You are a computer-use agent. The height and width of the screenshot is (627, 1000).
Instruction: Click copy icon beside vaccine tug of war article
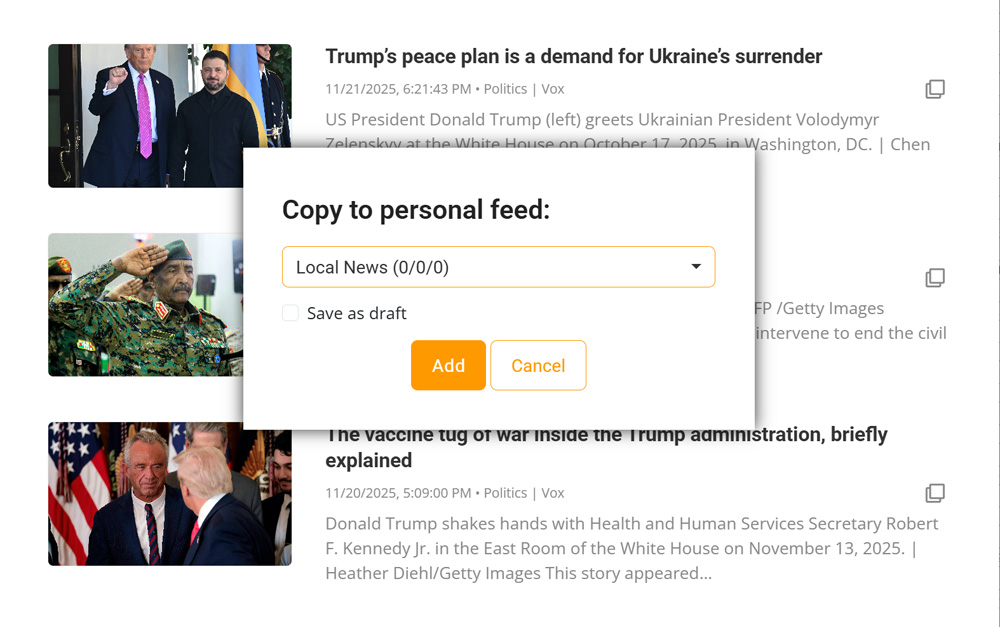pos(935,493)
